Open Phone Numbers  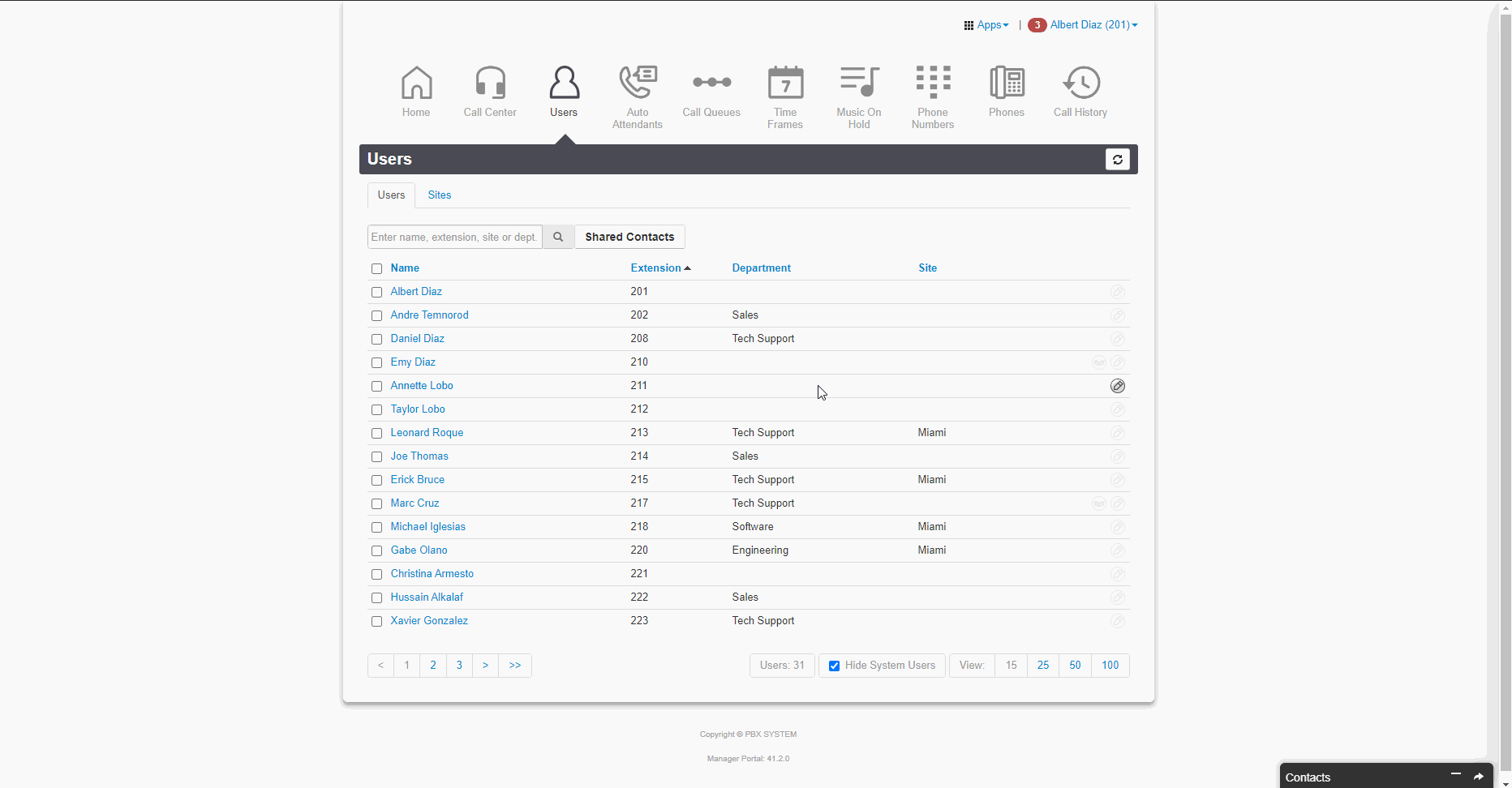933,97
